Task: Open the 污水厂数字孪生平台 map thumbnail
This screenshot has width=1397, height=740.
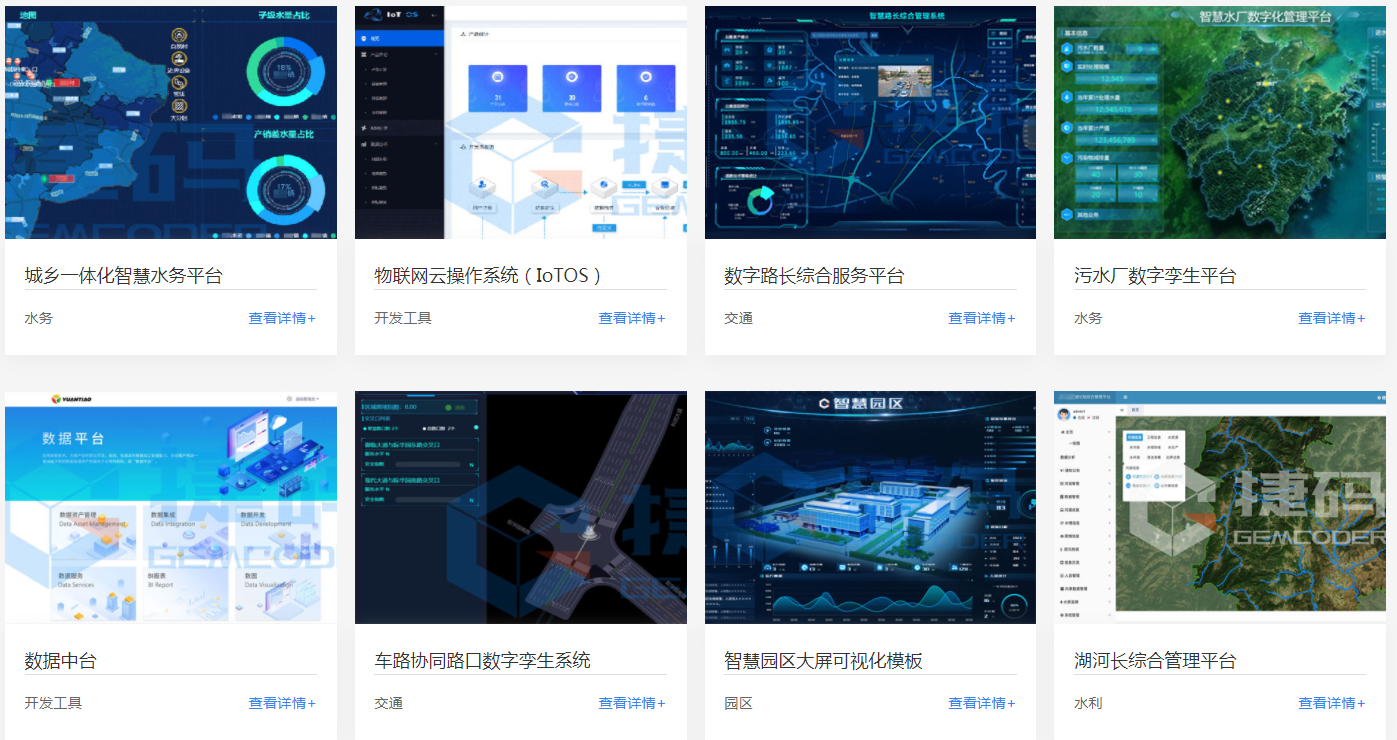Action: 1220,122
